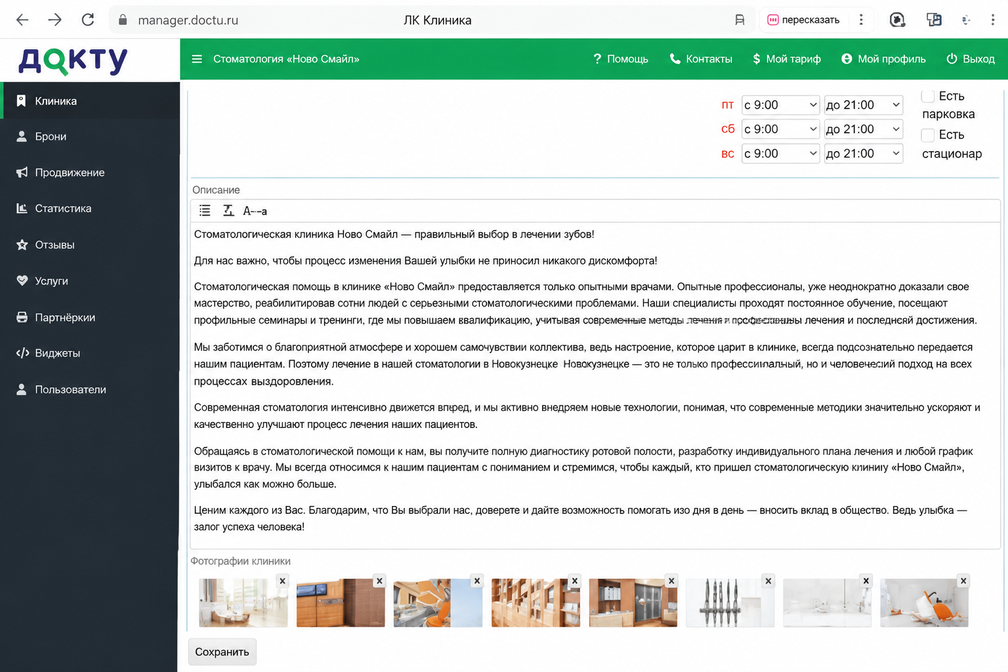Remove the fifth clinic photo
This screenshot has height=672, width=1008.
coord(671,581)
